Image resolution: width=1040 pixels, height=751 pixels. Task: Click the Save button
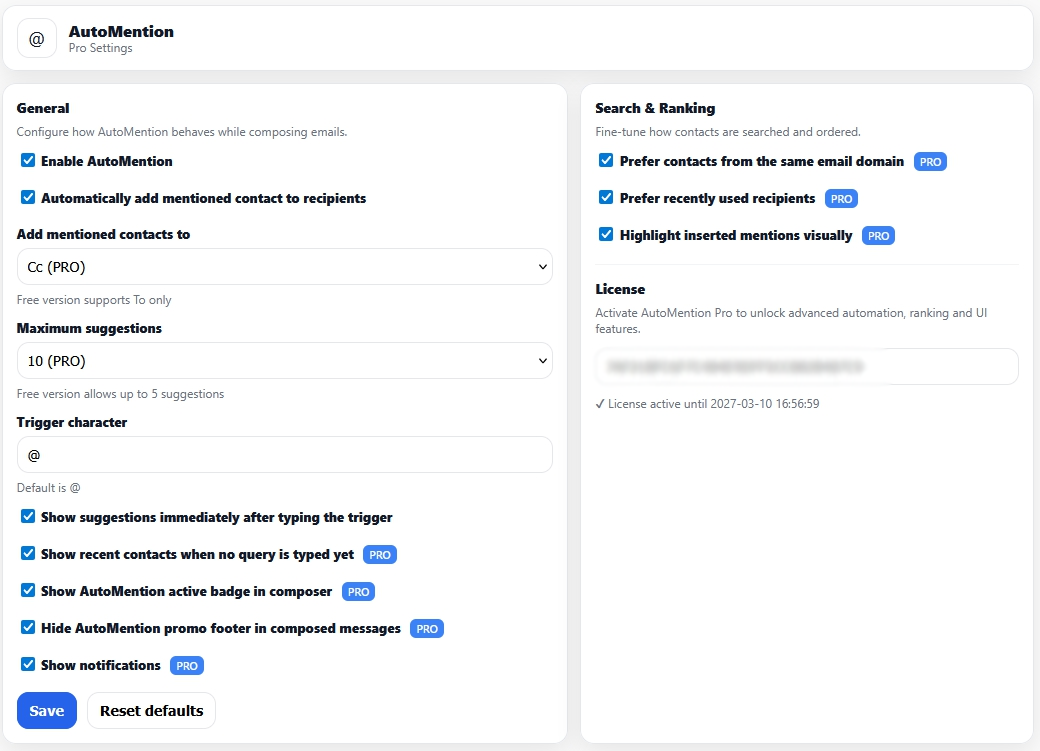(x=46, y=710)
